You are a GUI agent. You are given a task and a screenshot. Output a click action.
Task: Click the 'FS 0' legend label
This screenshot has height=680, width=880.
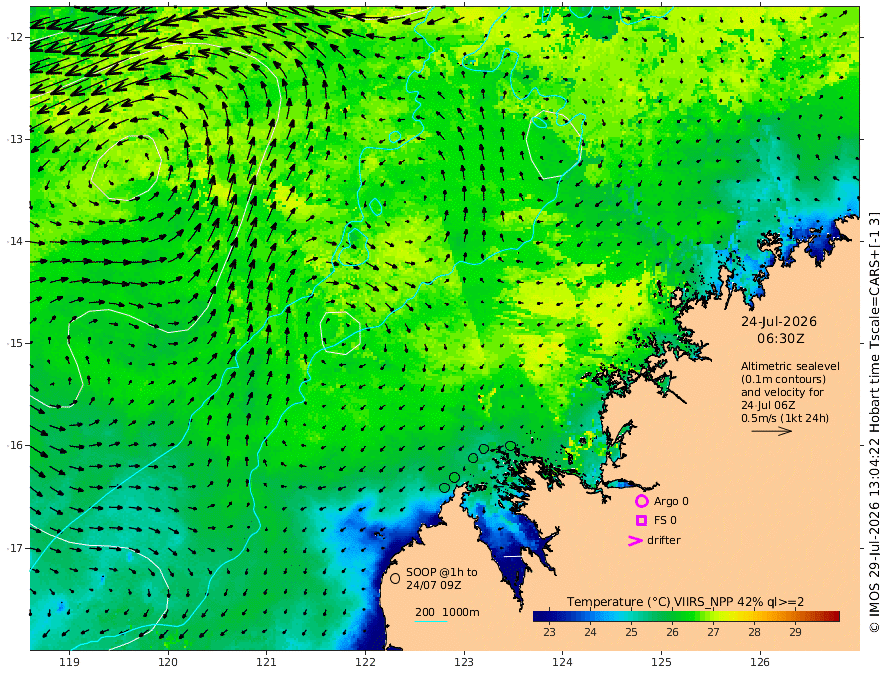(x=665, y=521)
